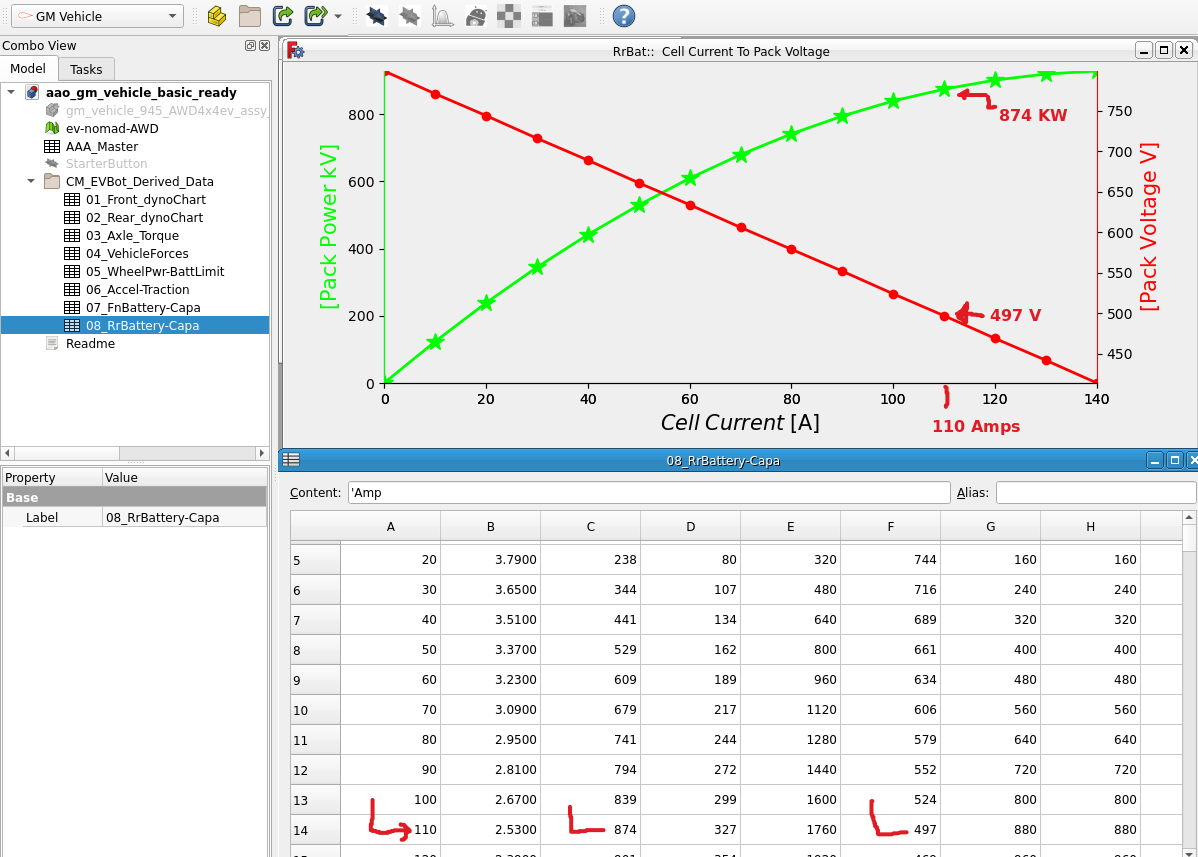This screenshot has height=857, width=1198.
Task: Click the yellow Create Part icon
Action: pos(217,16)
